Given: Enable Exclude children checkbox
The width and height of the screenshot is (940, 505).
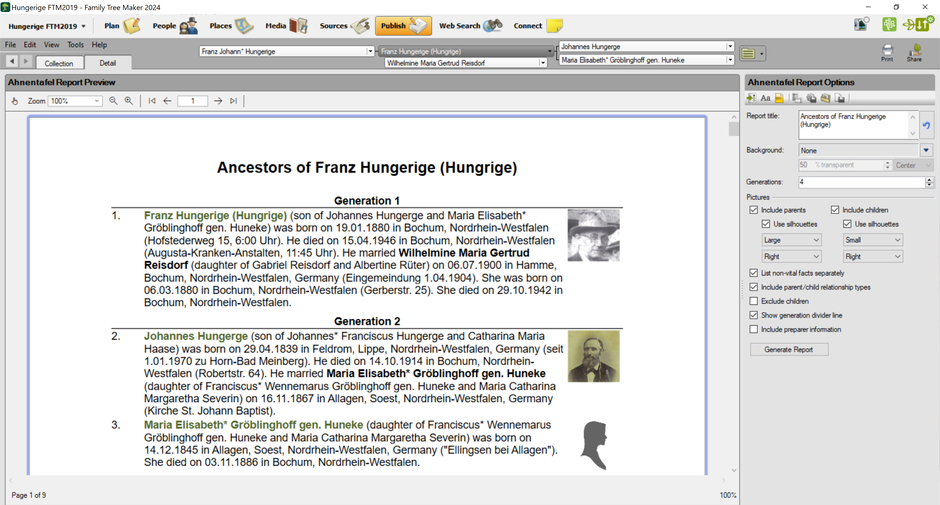Looking at the screenshot, I should pos(754,301).
